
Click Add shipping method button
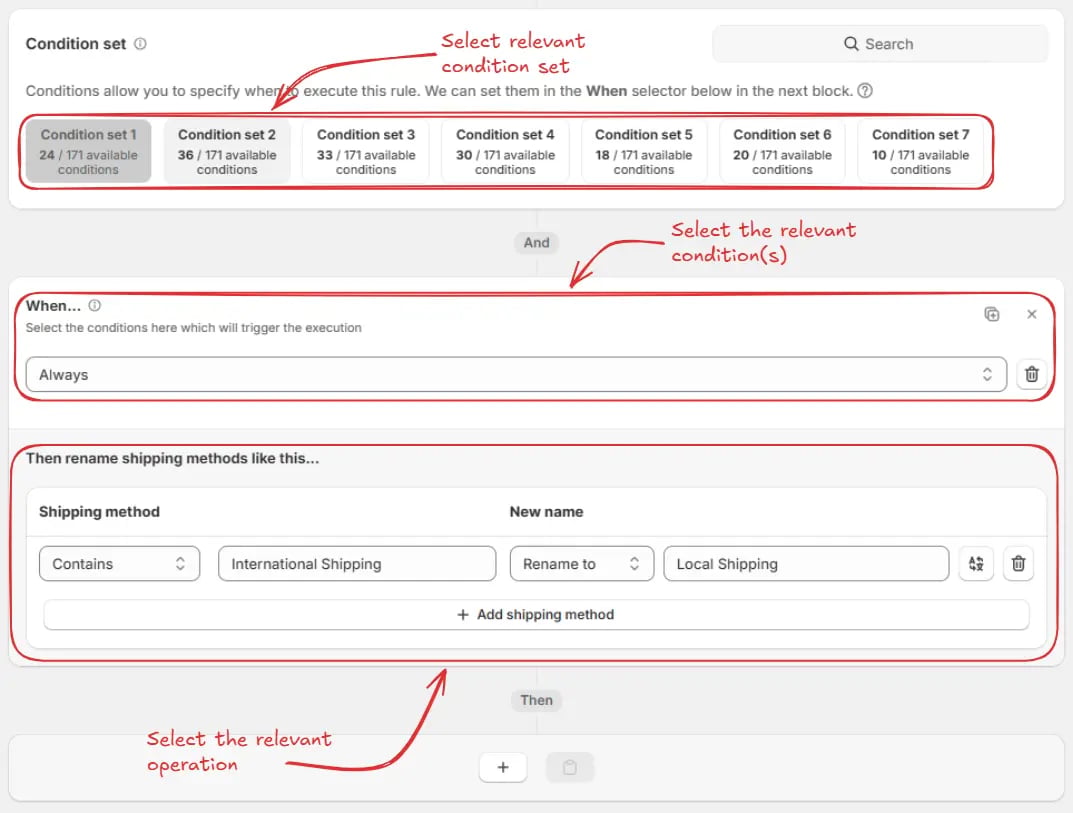pyautogui.click(x=536, y=615)
